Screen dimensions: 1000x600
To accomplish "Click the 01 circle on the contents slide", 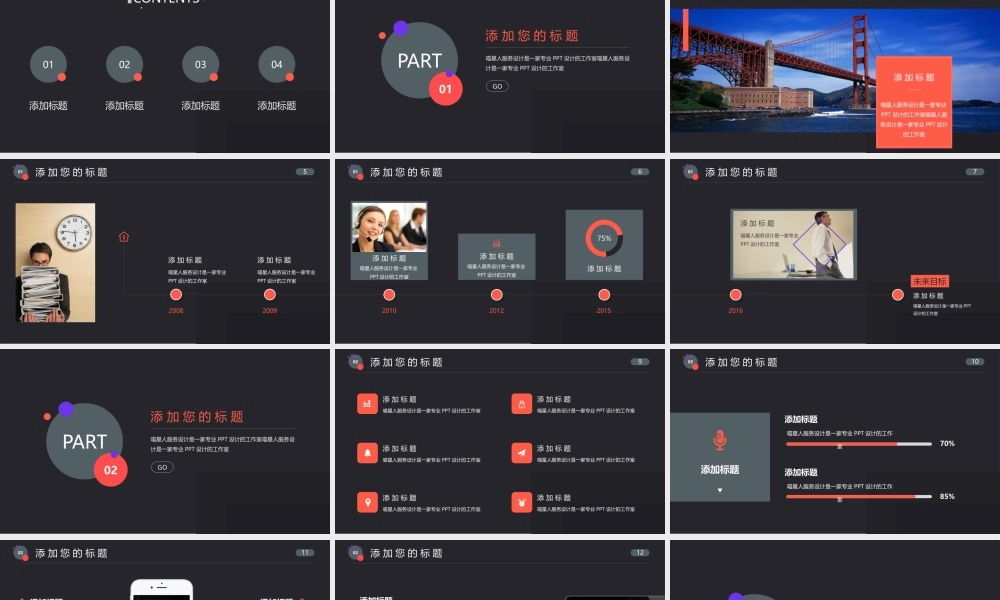I will [48, 64].
